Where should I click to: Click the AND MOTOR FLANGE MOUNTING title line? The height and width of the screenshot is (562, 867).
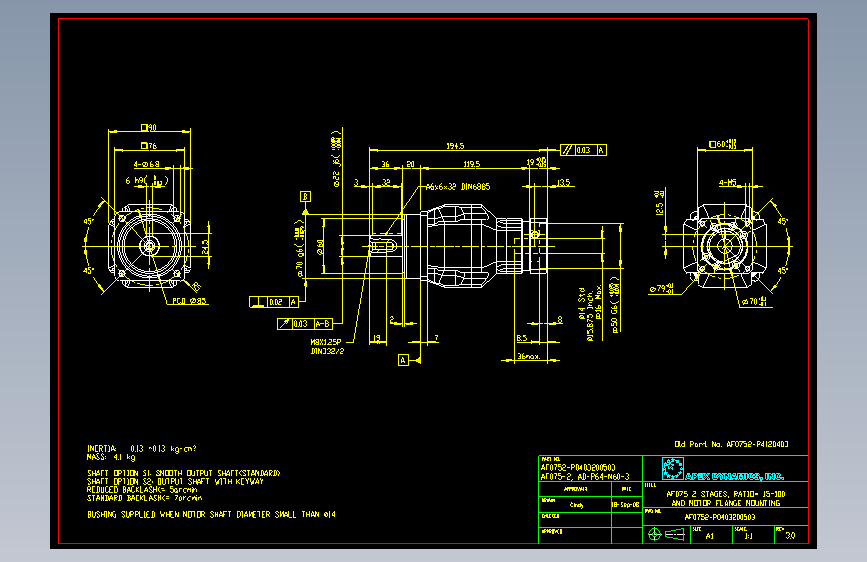725,503
